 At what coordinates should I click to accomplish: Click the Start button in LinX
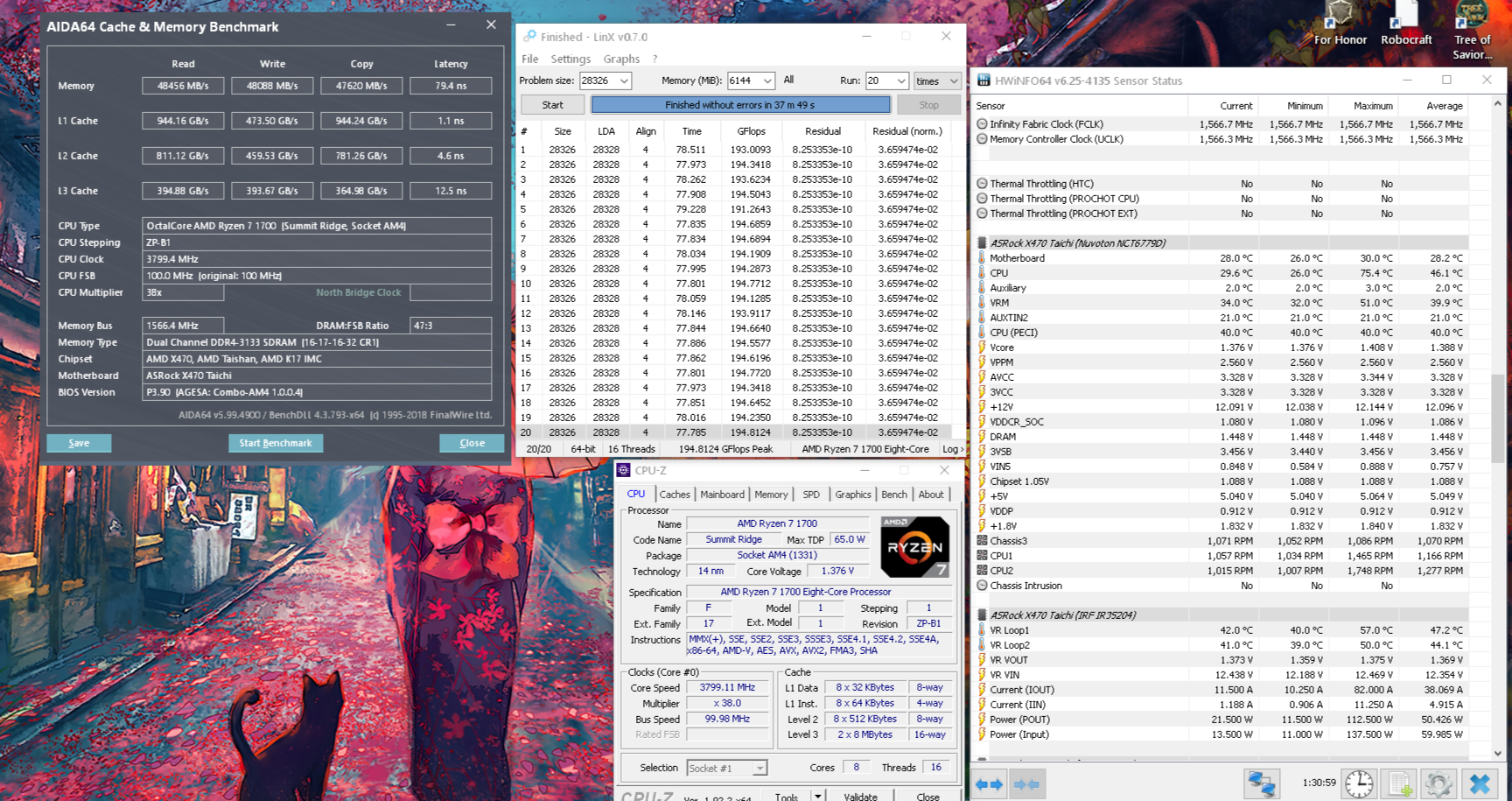pyautogui.click(x=553, y=105)
